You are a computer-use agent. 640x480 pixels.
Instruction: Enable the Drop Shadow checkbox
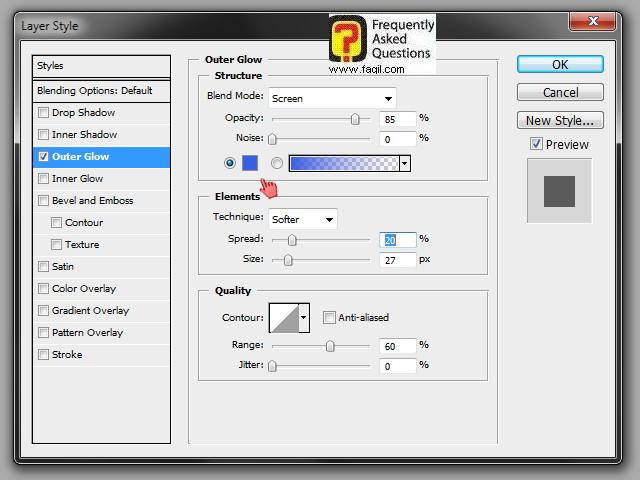click(x=43, y=113)
